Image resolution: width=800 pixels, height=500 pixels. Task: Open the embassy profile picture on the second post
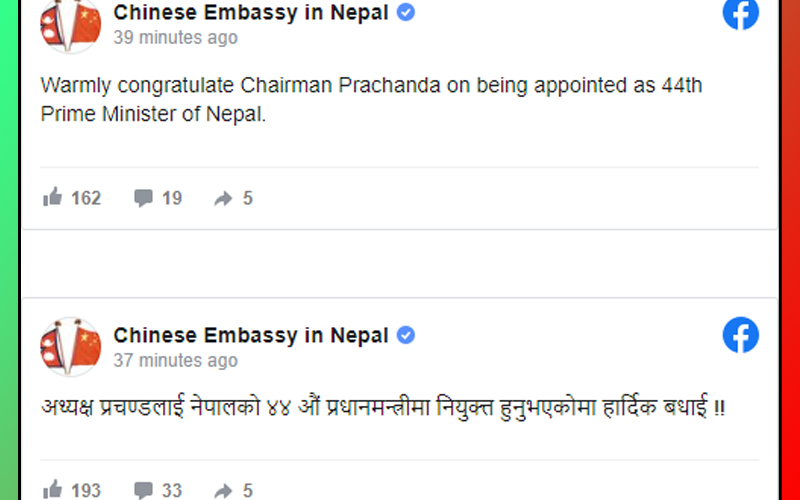coord(70,347)
